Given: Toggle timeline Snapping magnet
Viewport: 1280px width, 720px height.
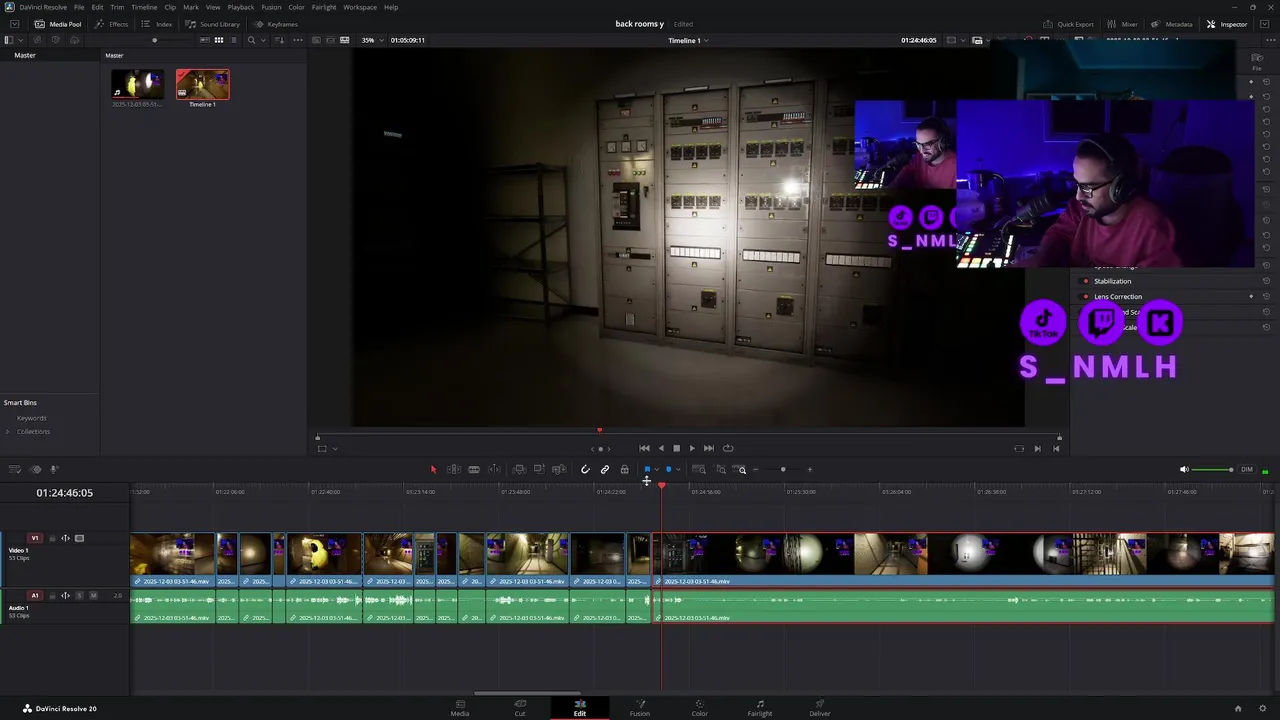Looking at the screenshot, I should tap(585, 469).
